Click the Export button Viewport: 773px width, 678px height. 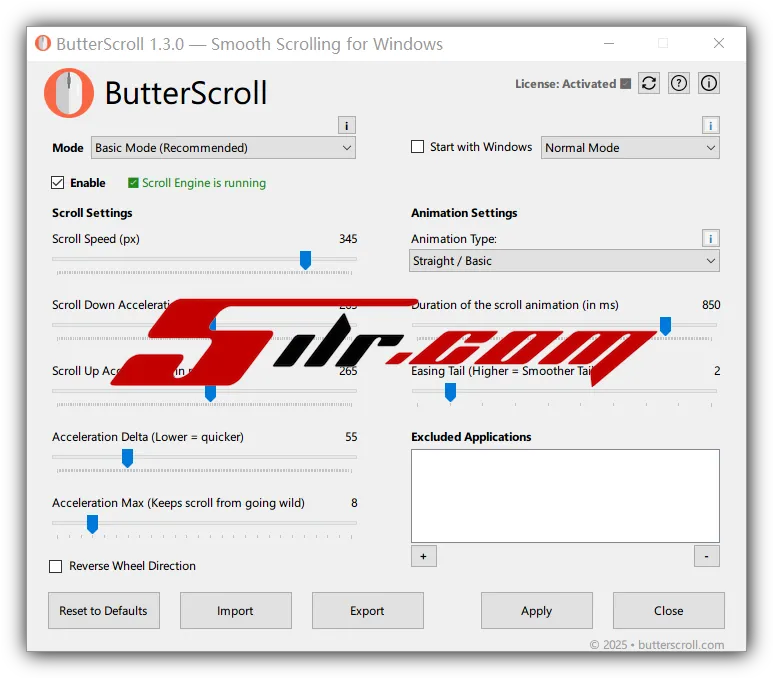point(367,610)
